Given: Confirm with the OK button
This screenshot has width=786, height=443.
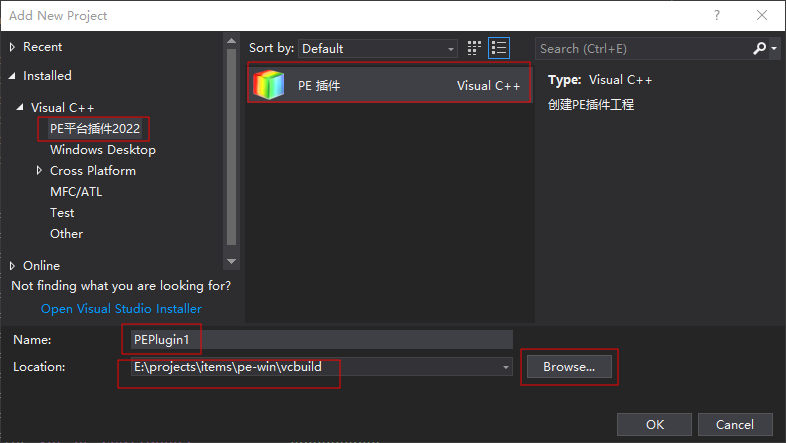Looking at the screenshot, I should (654, 424).
